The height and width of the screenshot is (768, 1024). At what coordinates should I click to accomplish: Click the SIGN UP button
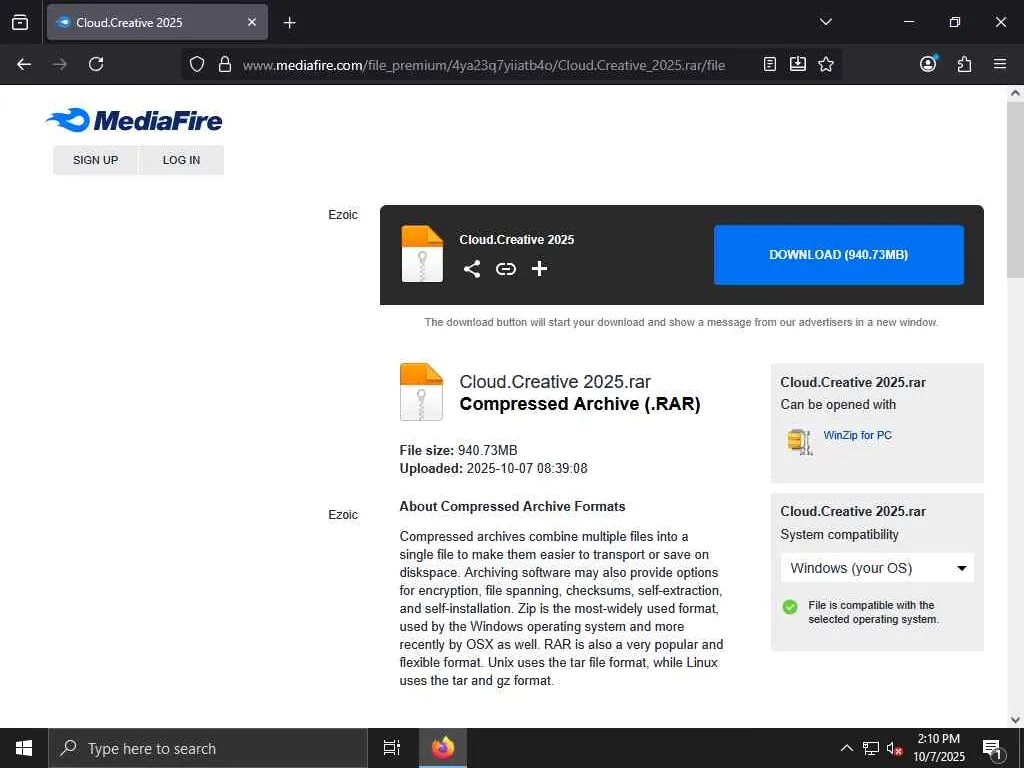(x=95, y=160)
